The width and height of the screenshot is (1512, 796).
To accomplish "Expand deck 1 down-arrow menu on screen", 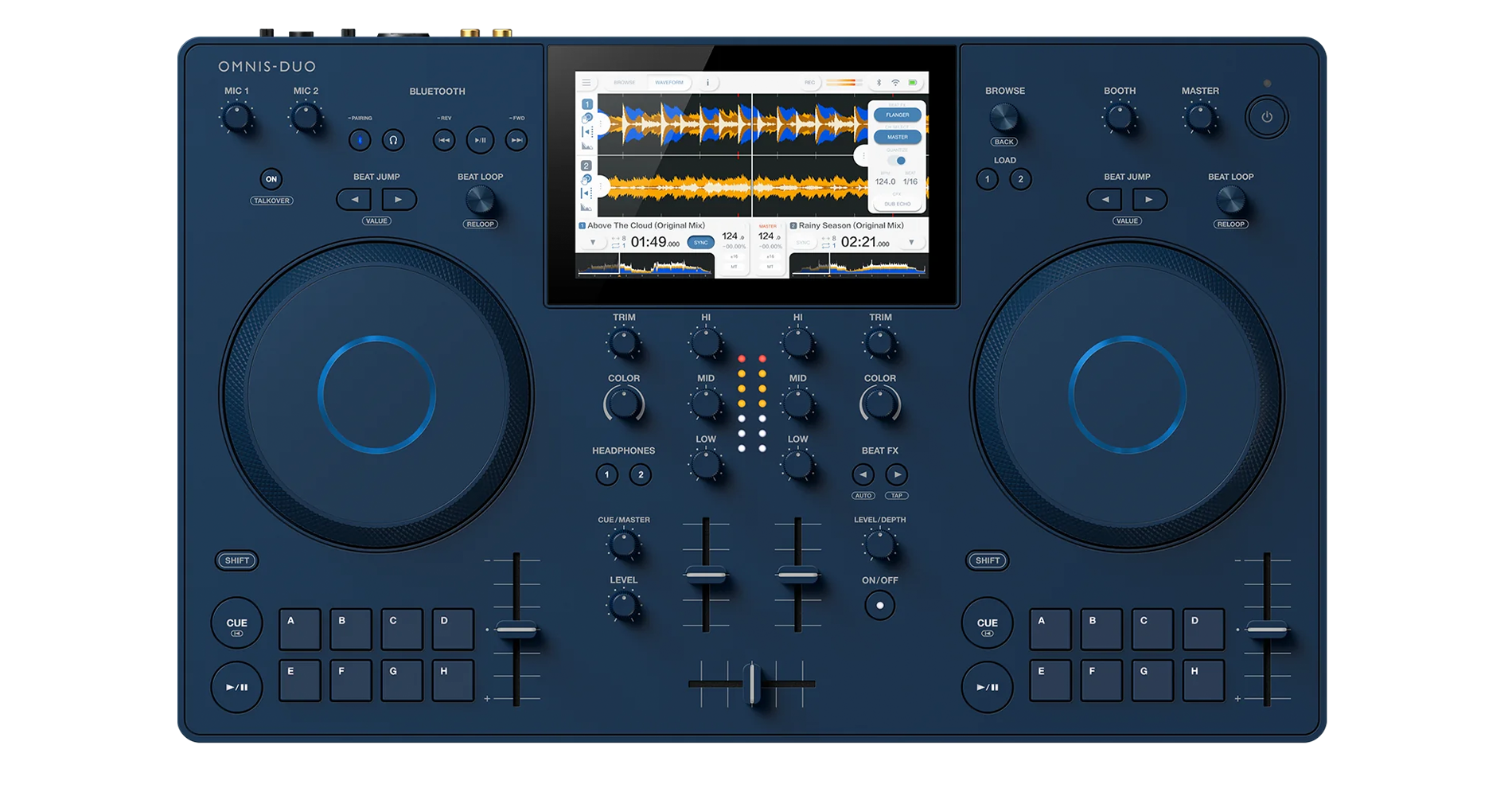I will point(593,243).
